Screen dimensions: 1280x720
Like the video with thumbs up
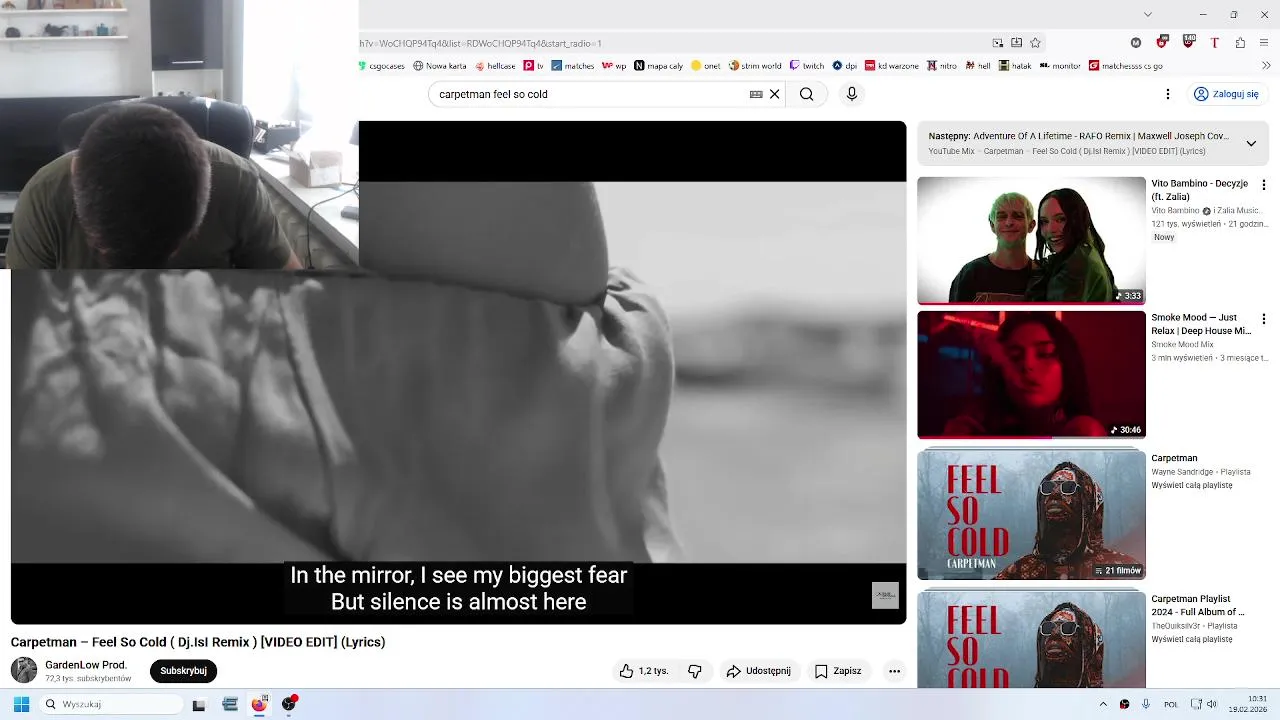(643, 671)
